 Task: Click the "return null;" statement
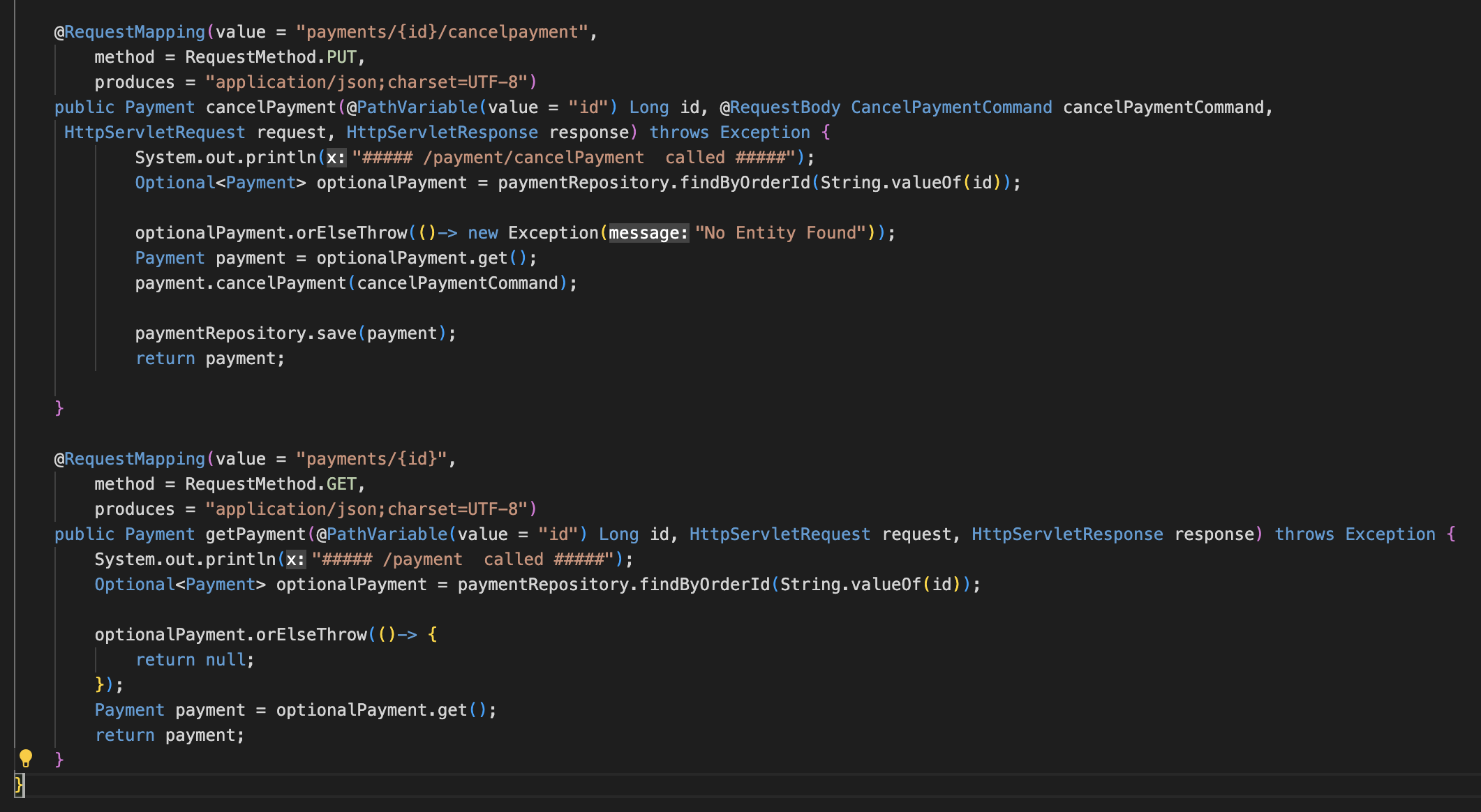coord(195,660)
